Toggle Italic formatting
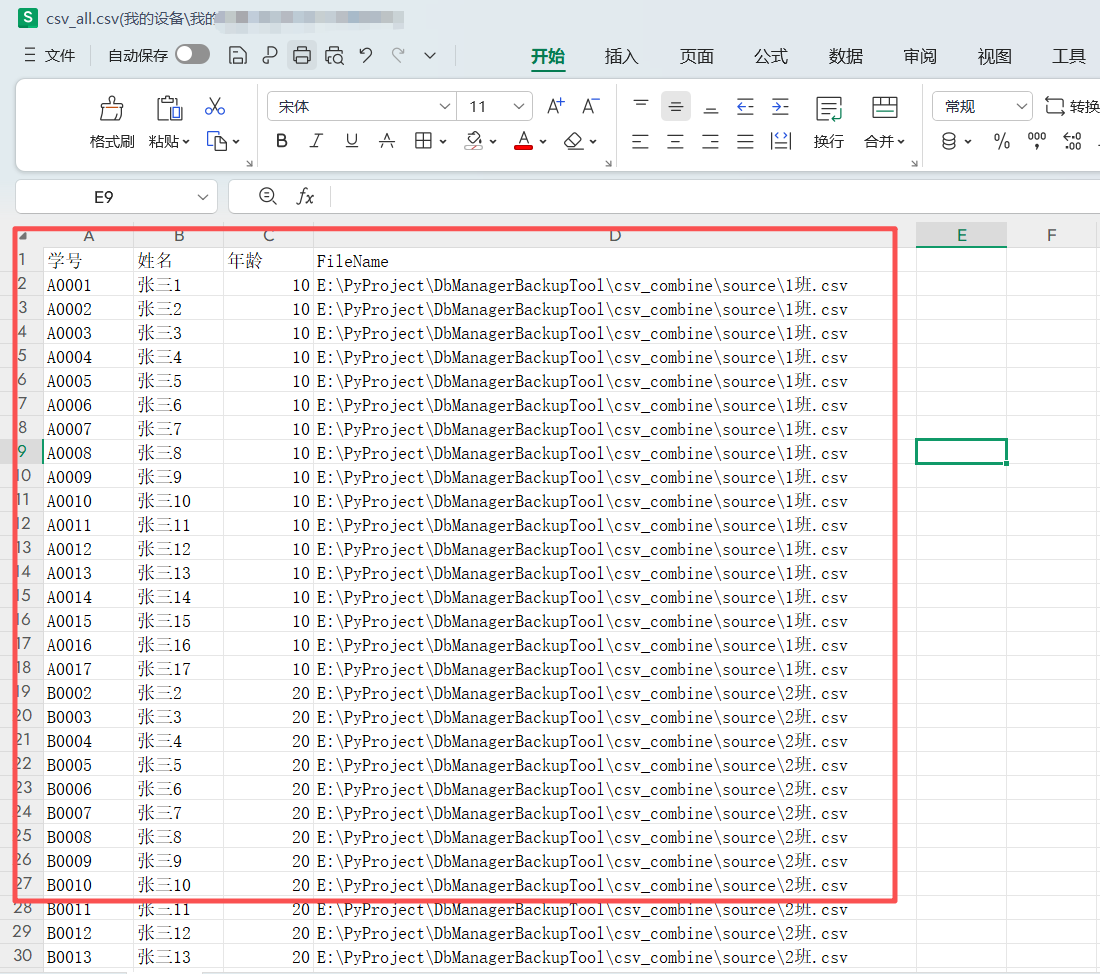 (316, 141)
